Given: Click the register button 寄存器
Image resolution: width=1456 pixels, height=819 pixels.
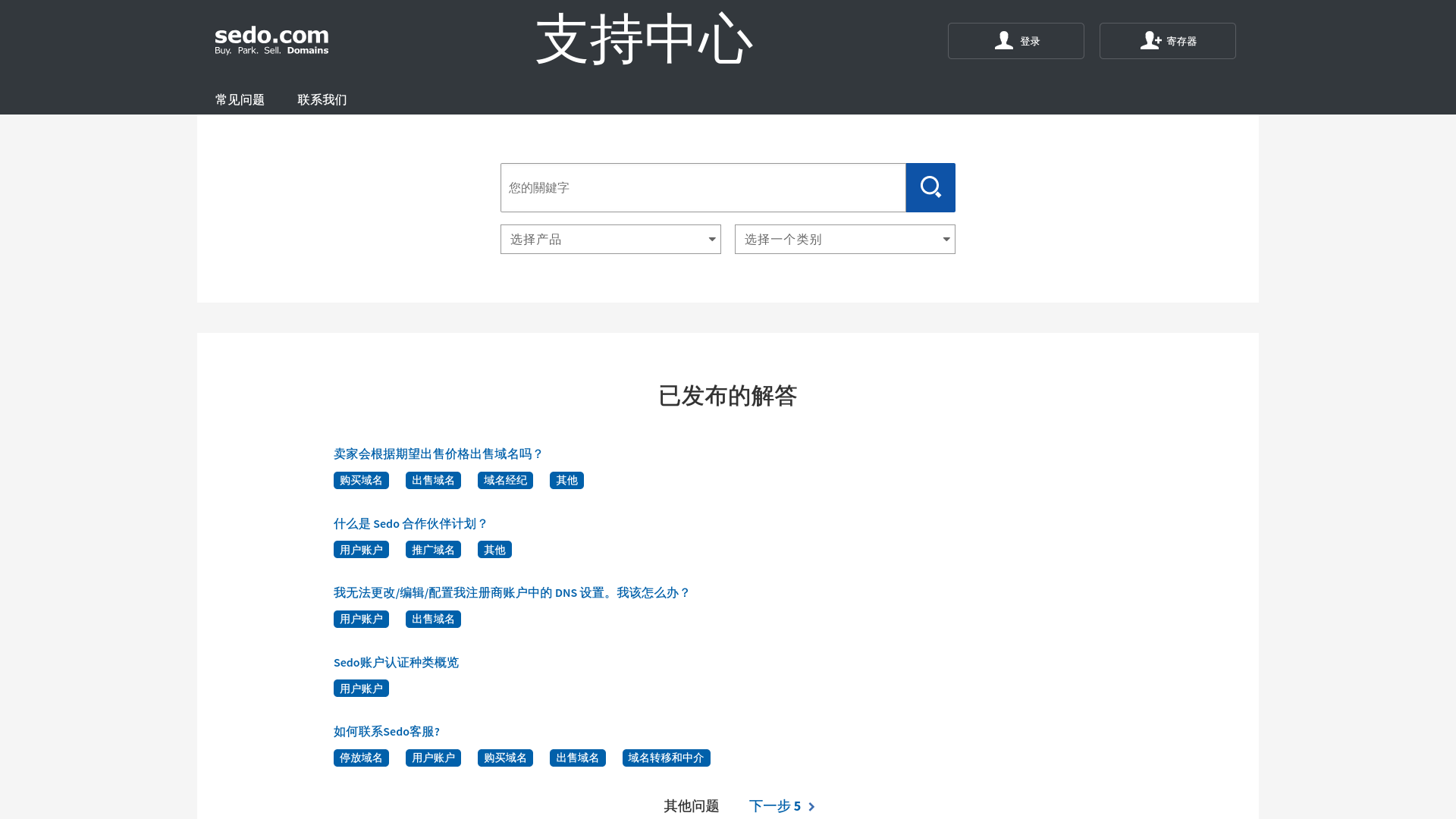Looking at the screenshot, I should (1168, 41).
